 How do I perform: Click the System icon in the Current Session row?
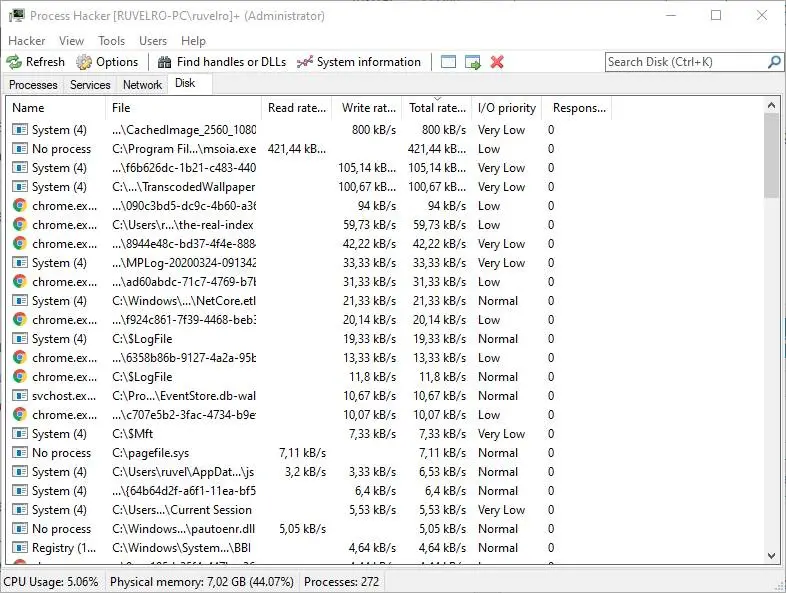[x=20, y=510]
